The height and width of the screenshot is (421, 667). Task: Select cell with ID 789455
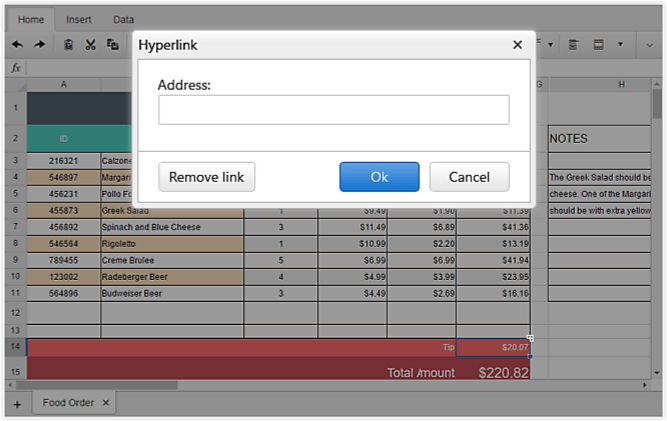pos(64,260)
